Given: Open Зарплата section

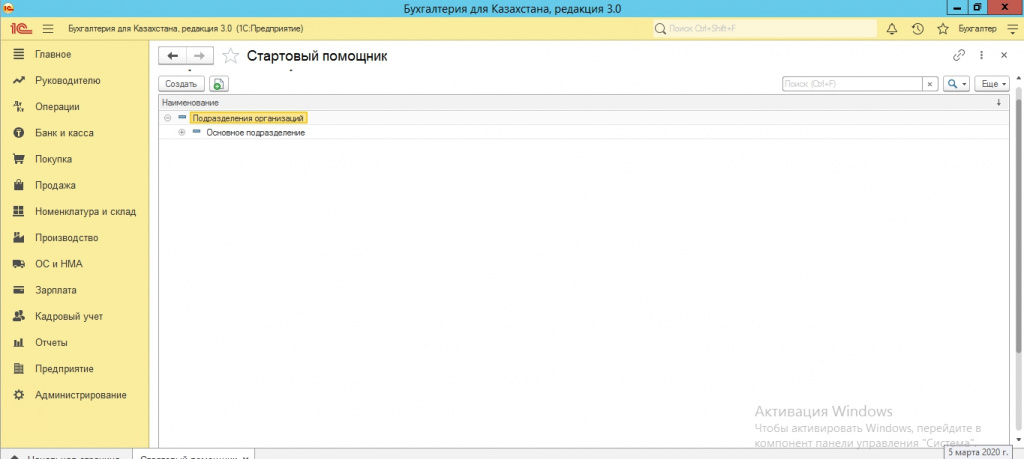Looking at the screenshot, I should [x=56, y=290].
